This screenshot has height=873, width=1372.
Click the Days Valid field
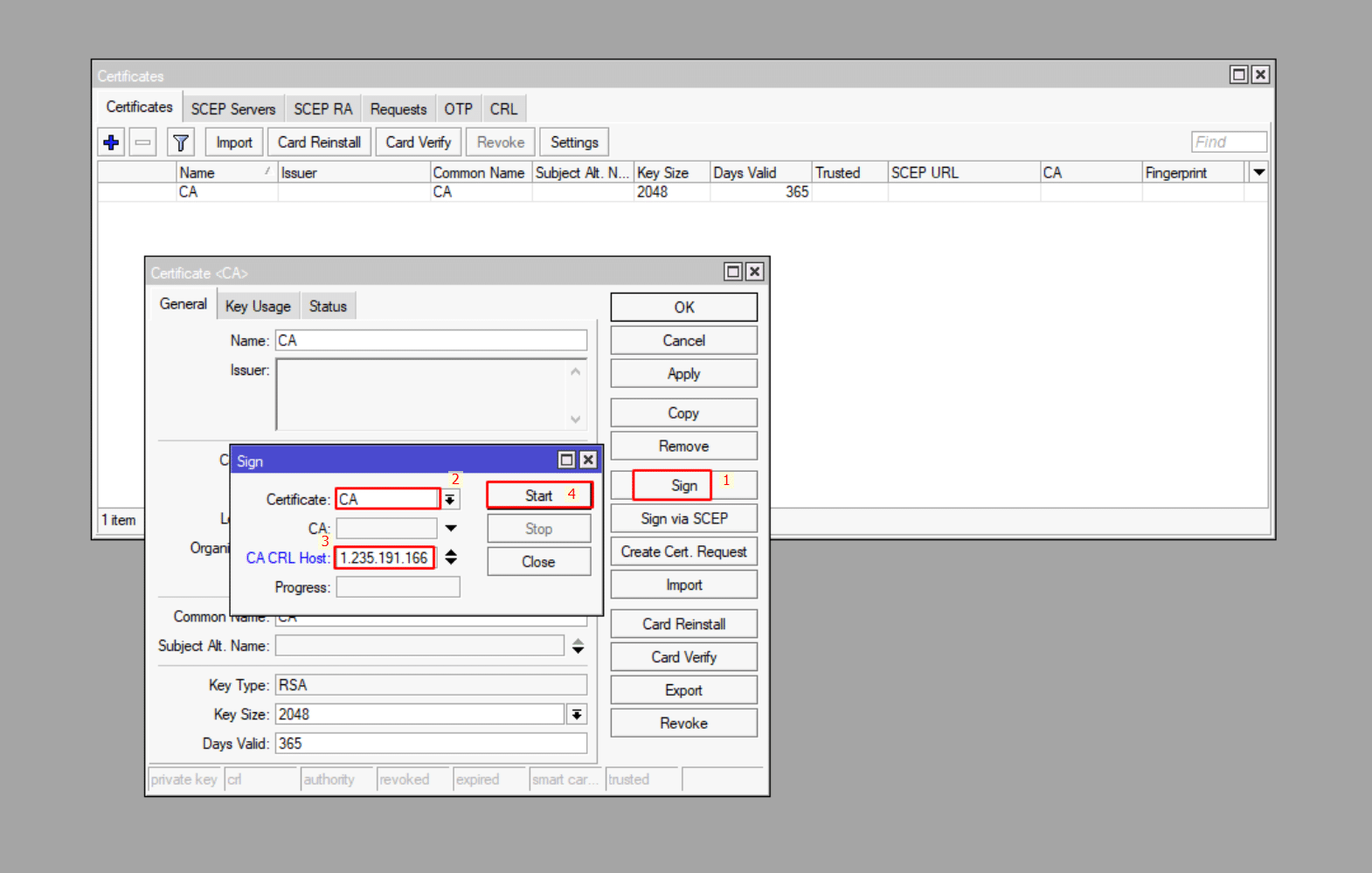pos(432,744)
